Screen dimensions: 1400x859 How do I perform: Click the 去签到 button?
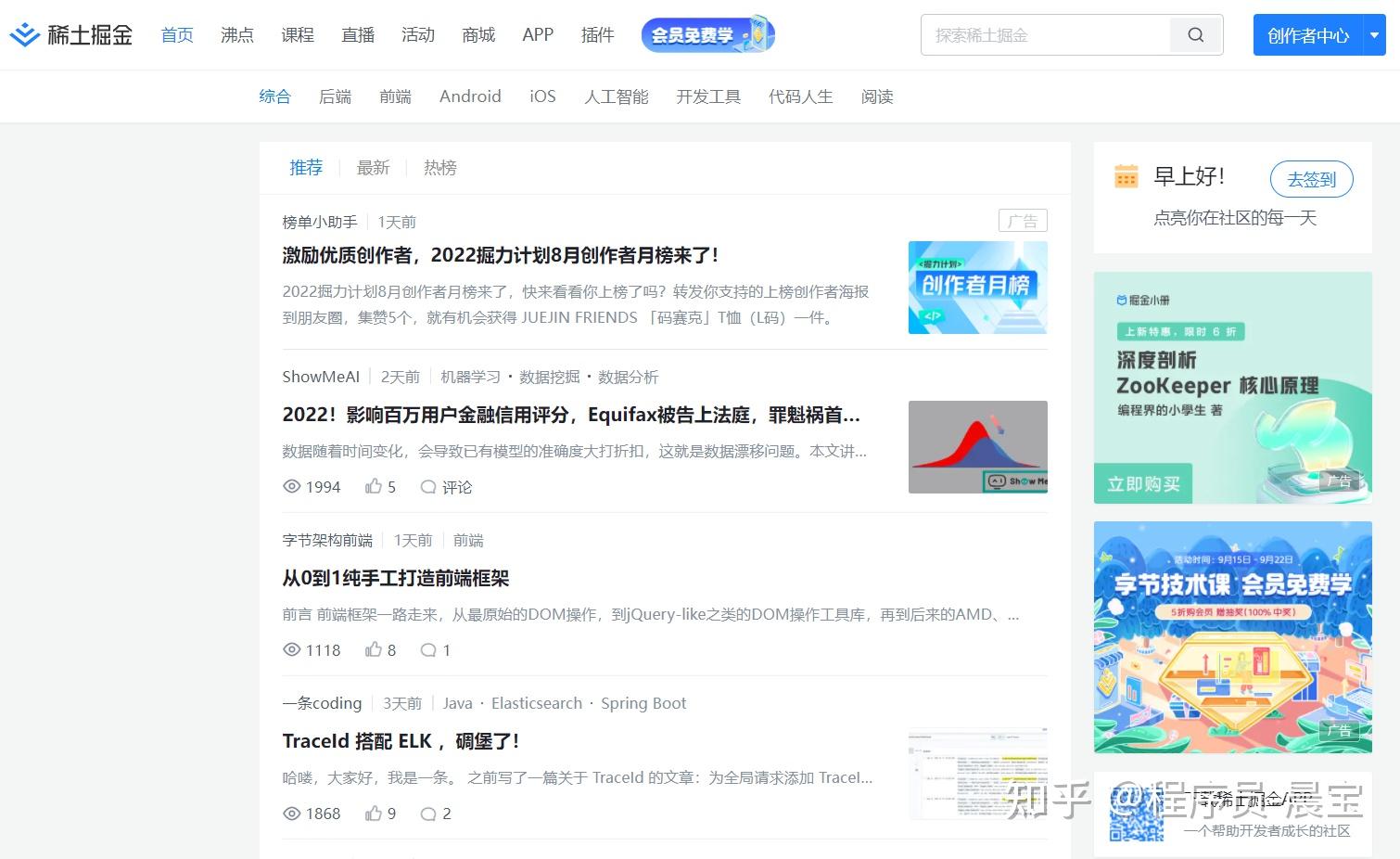click(1311, 179)
